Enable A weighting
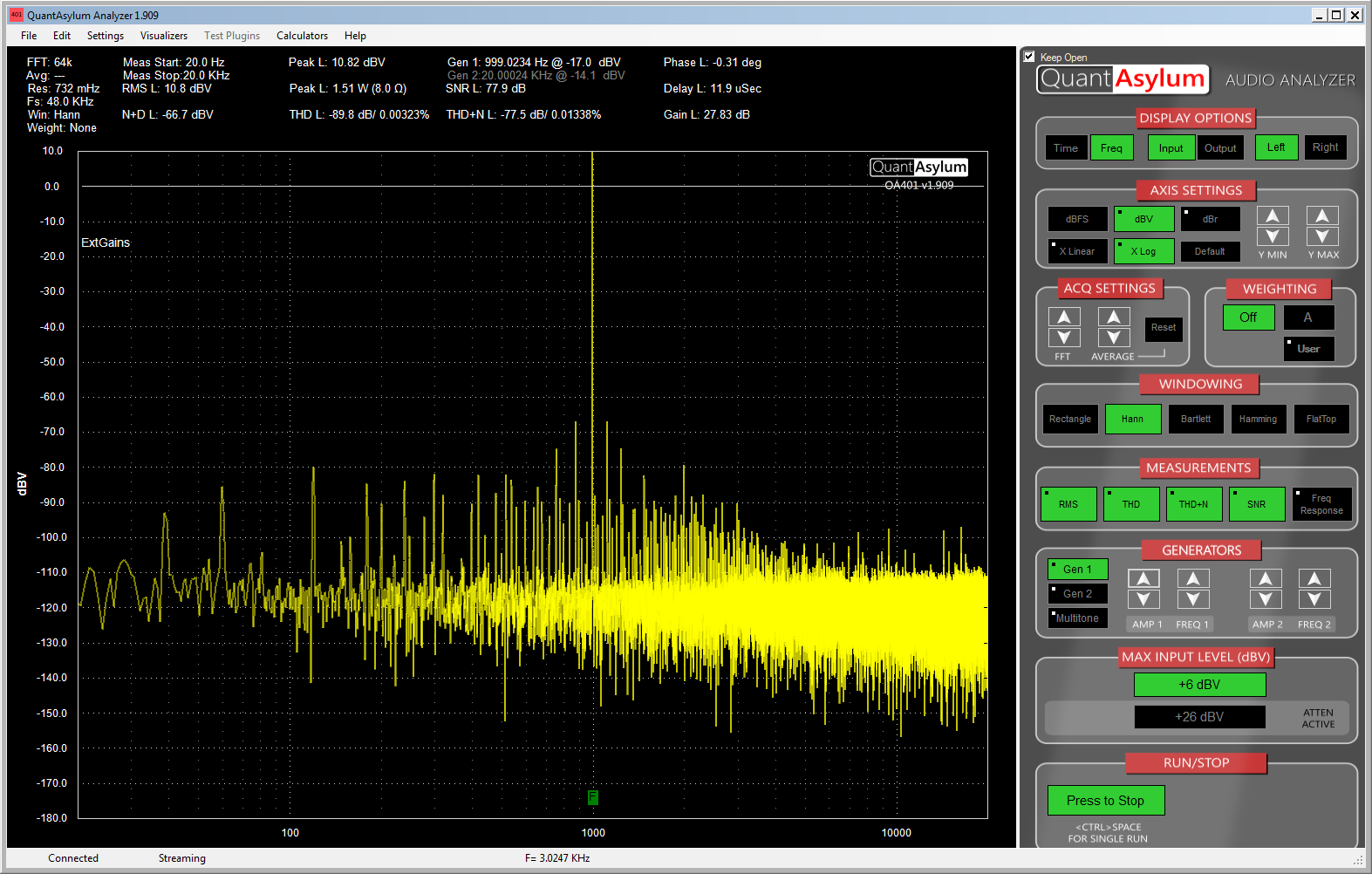Image resolution: width=1372 pixels, height=874 pixels. 1307,318
